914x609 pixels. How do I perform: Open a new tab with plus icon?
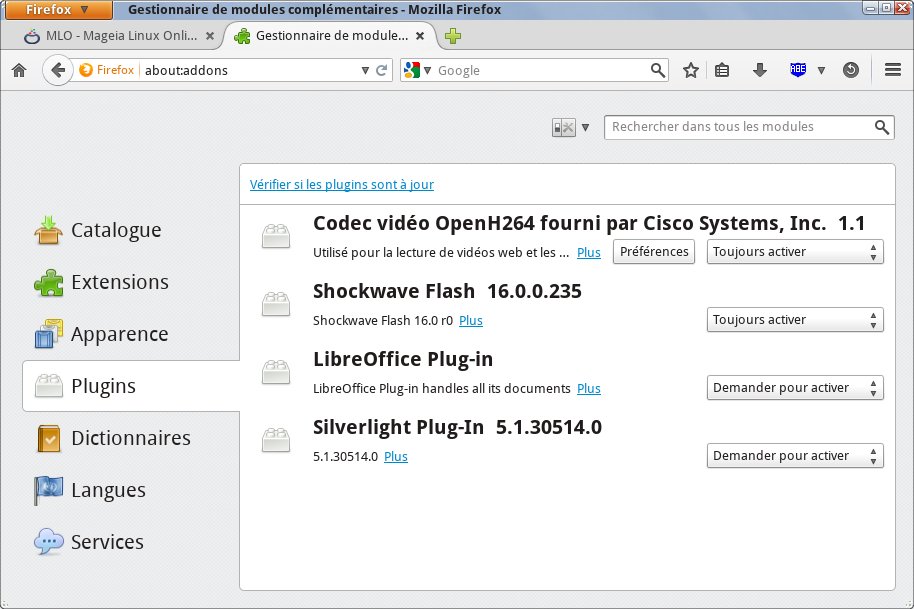(x=453, y=36)
